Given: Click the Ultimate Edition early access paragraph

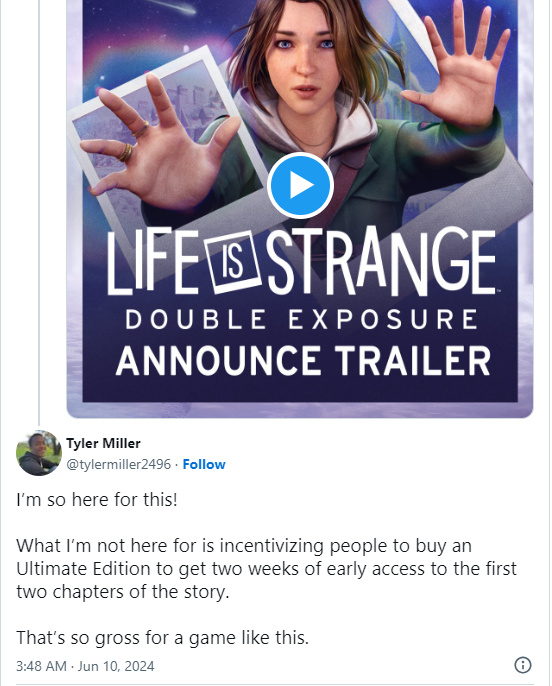Looking at the screenshot, I should (x=266, y=569).
